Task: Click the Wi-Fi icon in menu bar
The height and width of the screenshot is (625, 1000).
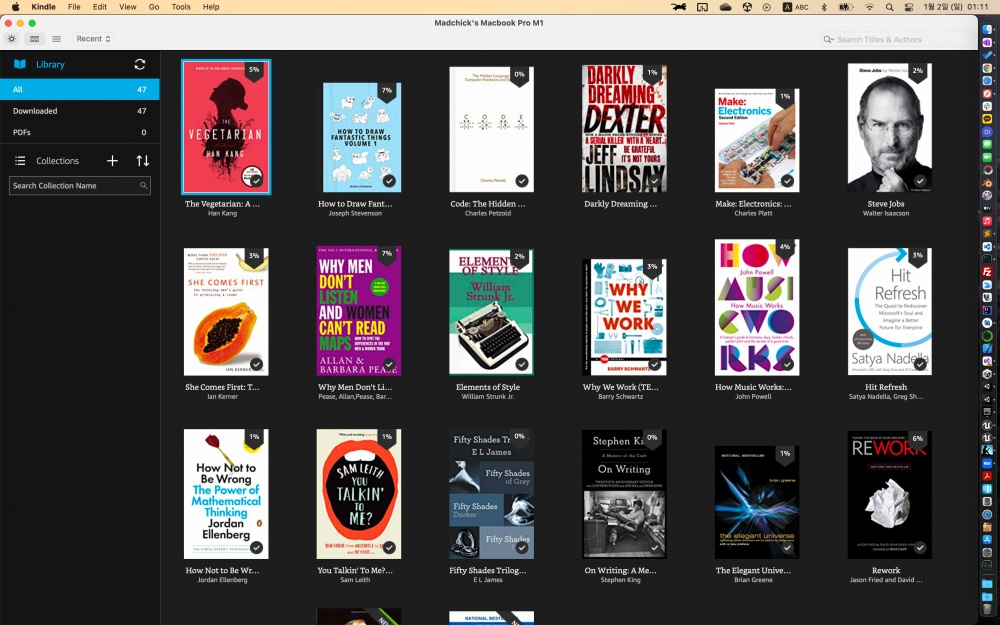Action: pos(869,7)
